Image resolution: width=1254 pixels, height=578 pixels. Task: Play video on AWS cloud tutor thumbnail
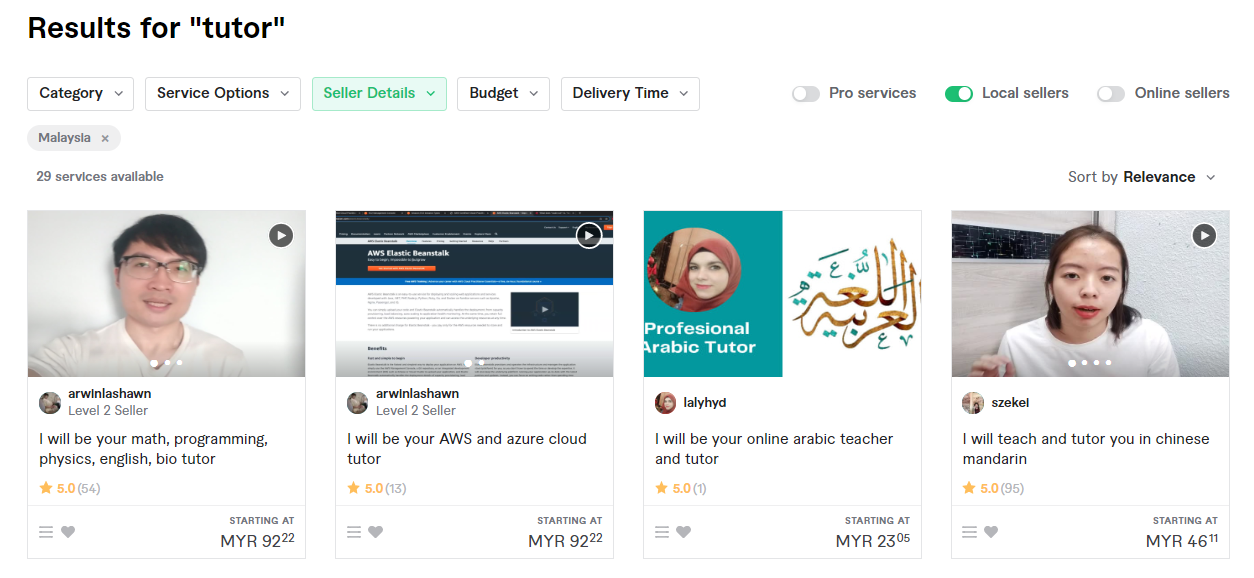point(589,235)
